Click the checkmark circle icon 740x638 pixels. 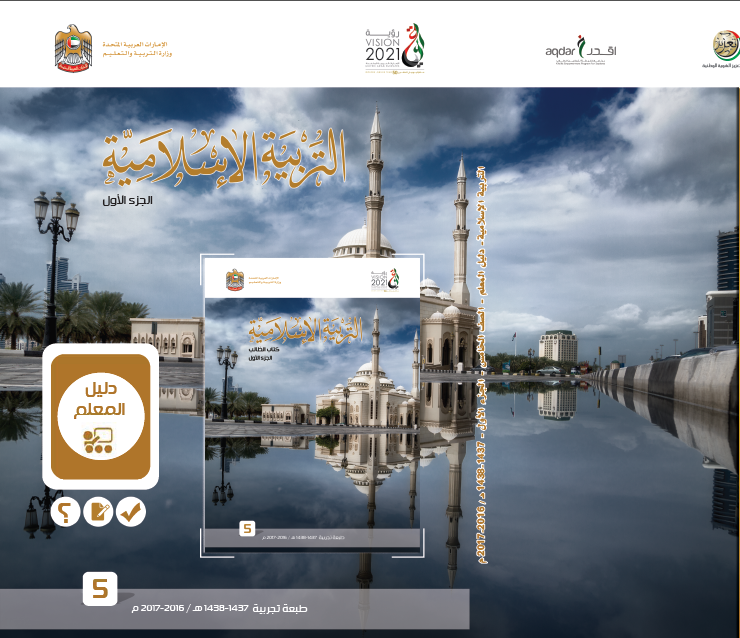point(130,512)
